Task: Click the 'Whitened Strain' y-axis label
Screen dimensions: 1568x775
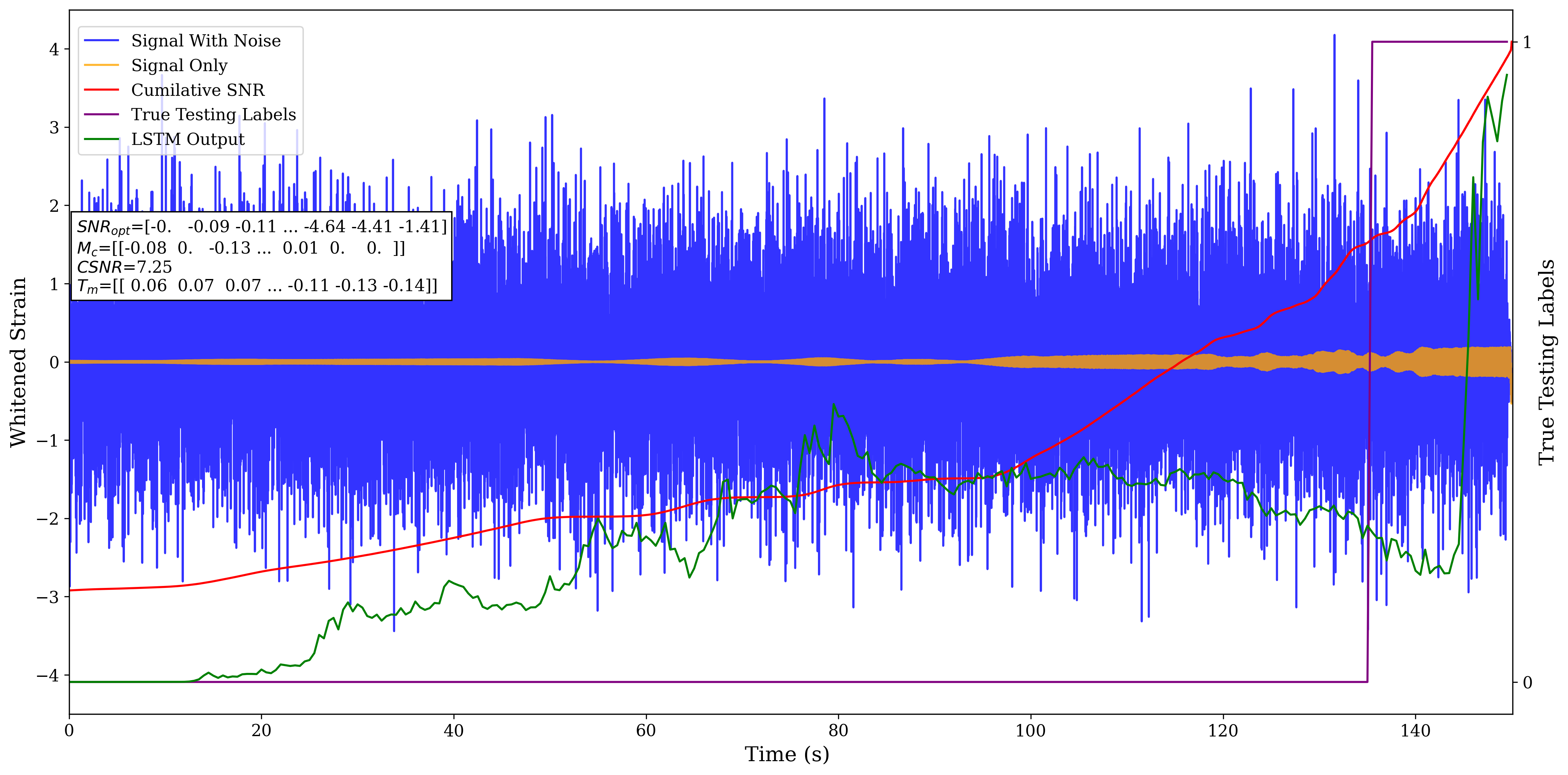Action: 18,362
